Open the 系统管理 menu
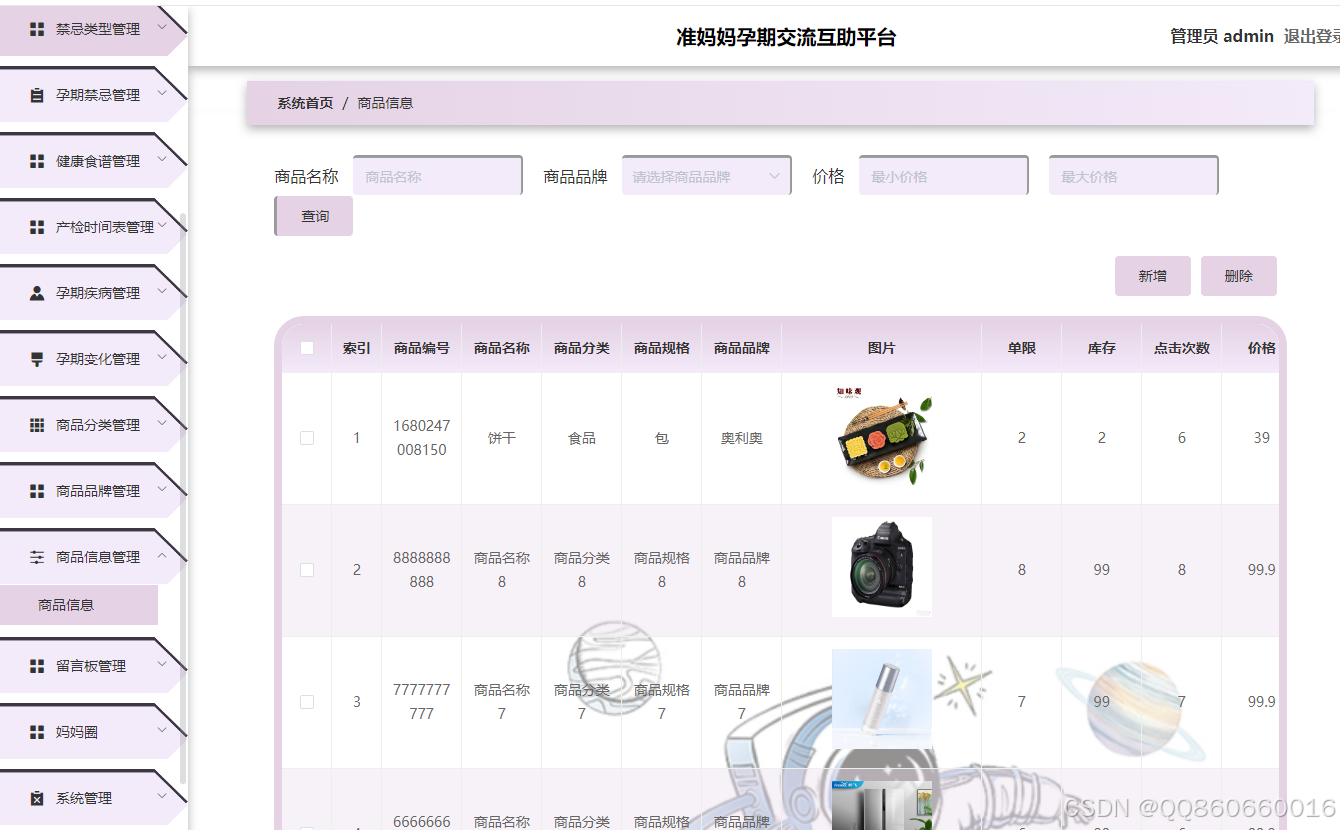The width and height of the screenshot is (1340, 830). tap(92, 798)
